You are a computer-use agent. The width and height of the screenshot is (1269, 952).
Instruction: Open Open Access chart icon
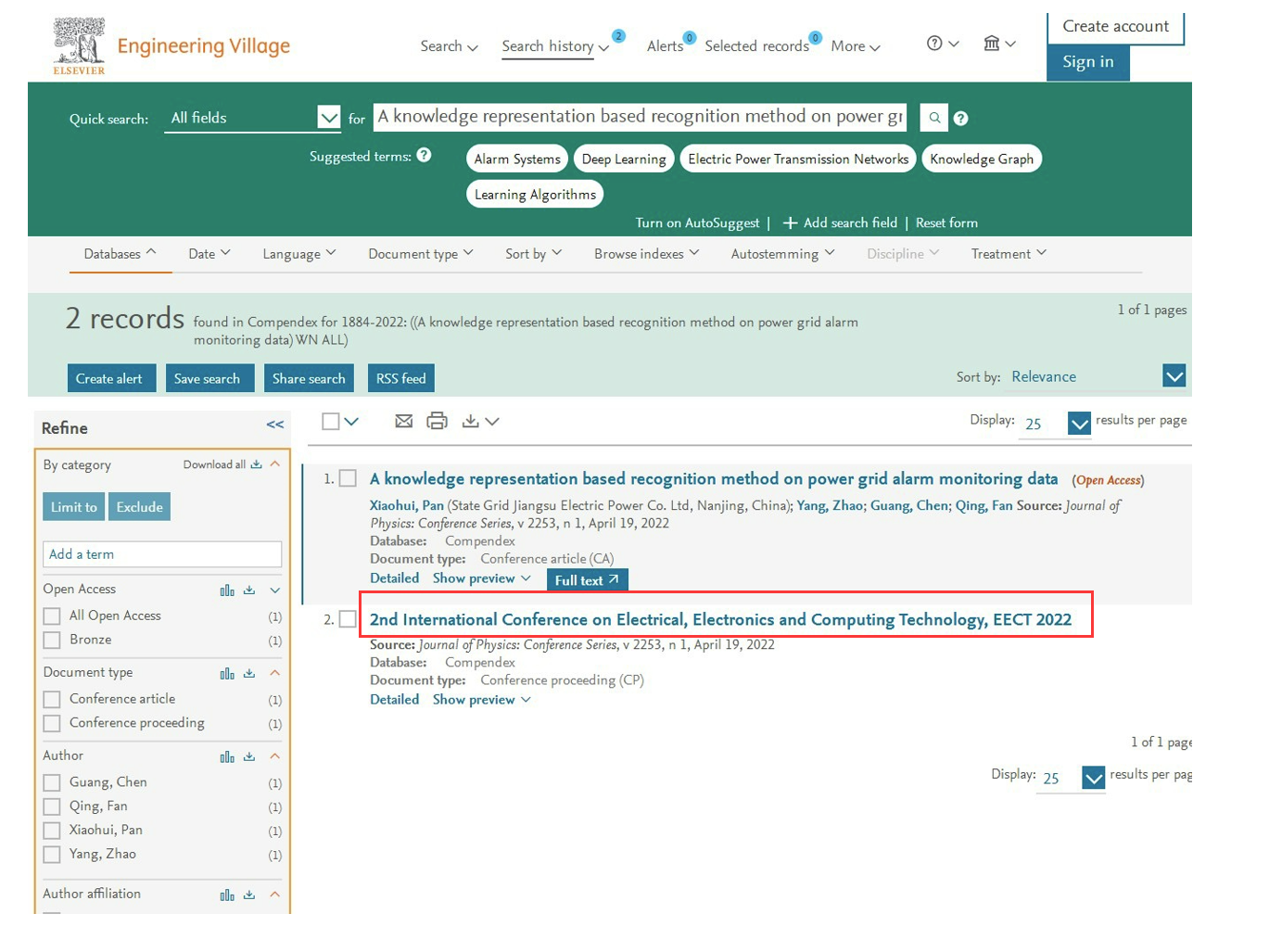click(x=227, y=590)
